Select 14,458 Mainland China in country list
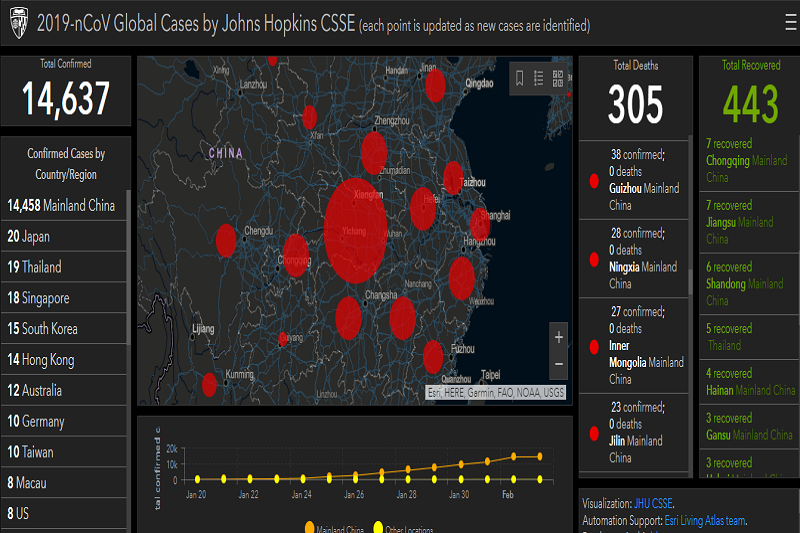The width and height of the screenshot is (800, 533). (63, 205)
